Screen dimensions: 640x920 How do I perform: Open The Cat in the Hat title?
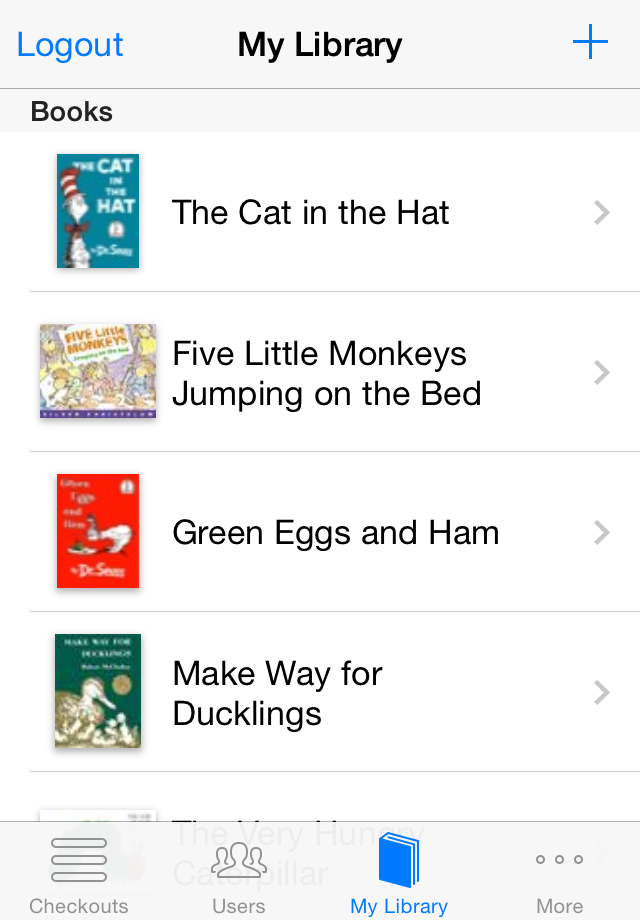tap(310, 212)
